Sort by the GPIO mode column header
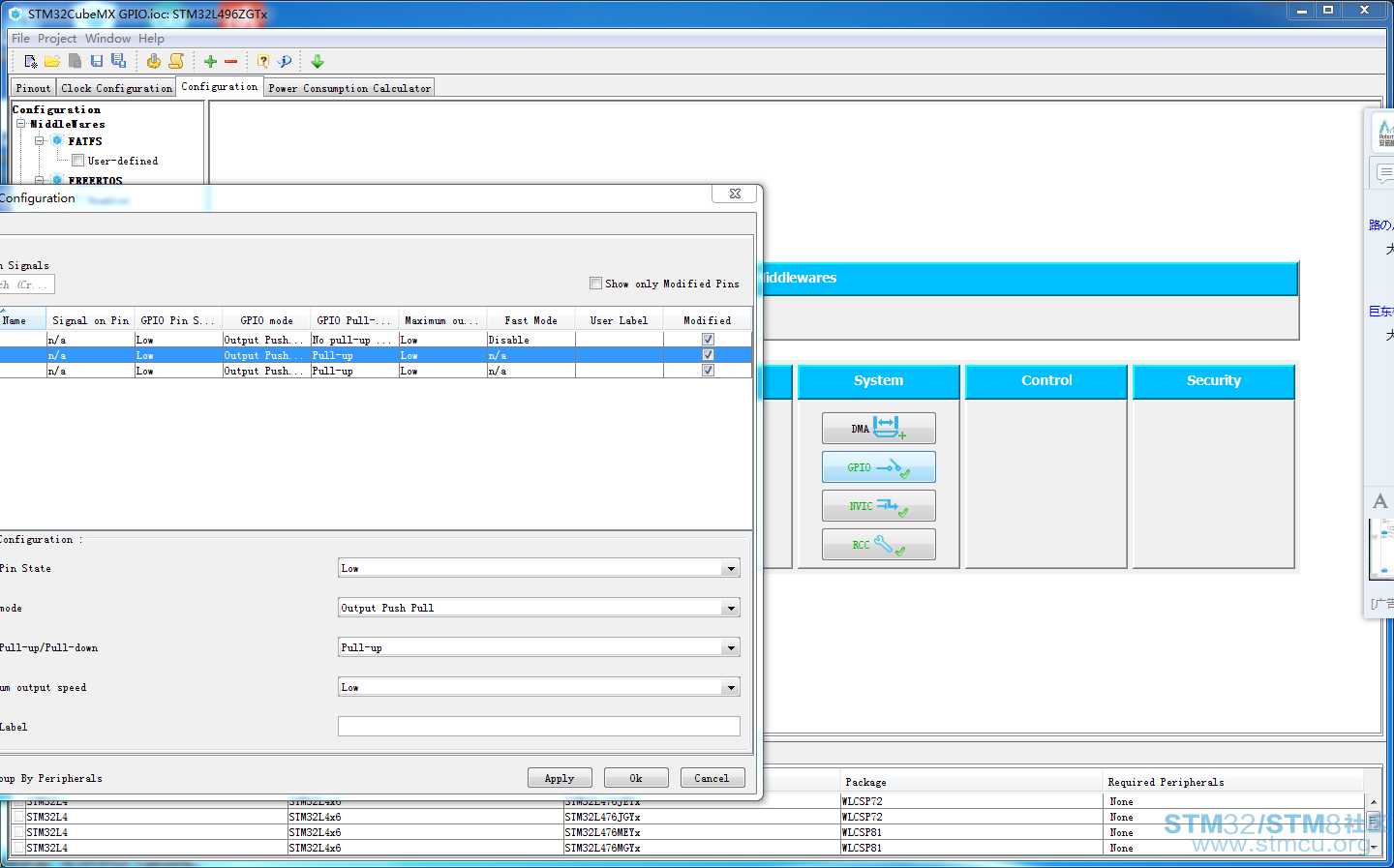 tap(266, 320)
